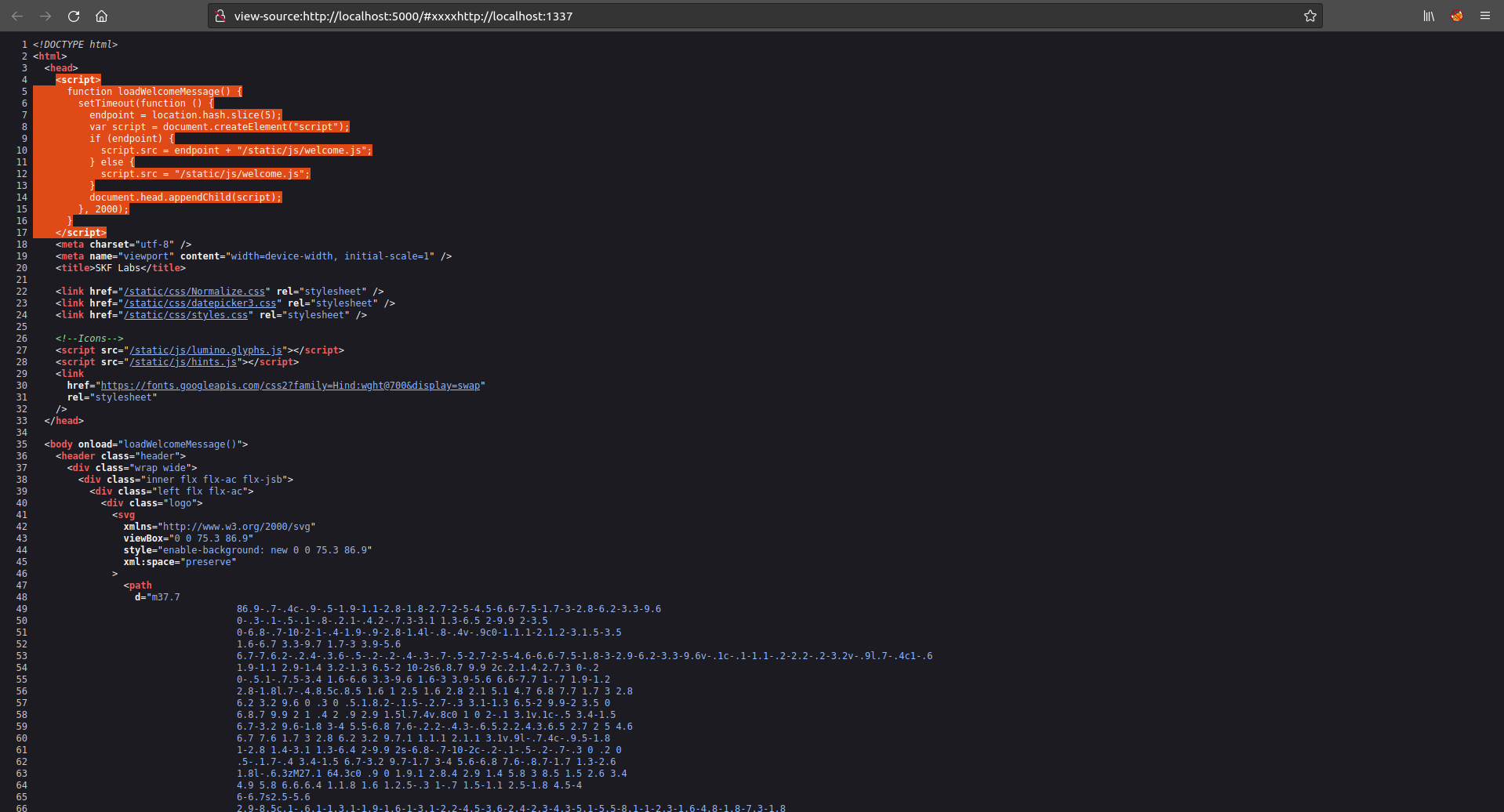Focus the address bar with view-source URL

click(x=765, y=16)
